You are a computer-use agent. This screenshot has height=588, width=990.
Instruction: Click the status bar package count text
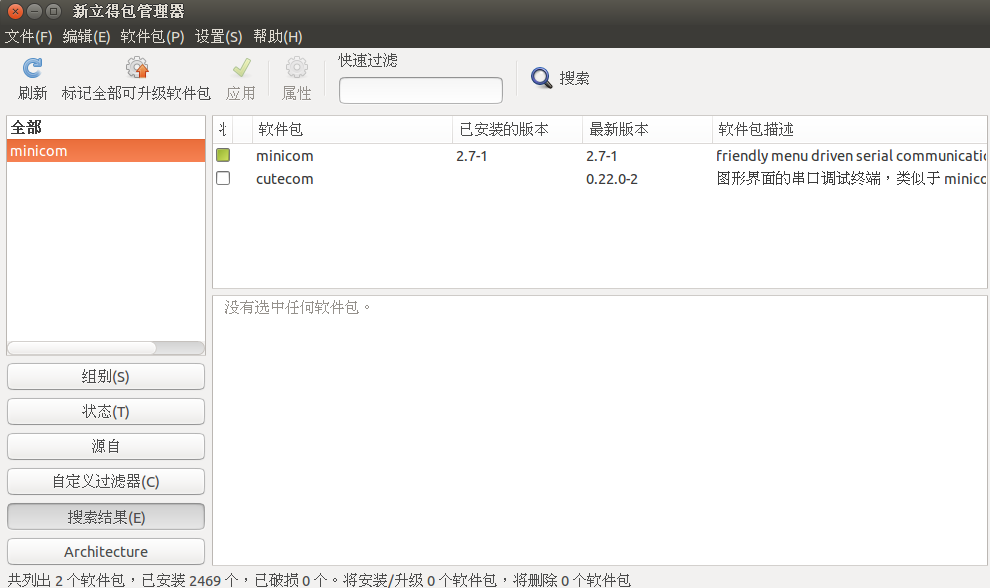(x=319, y=580)
